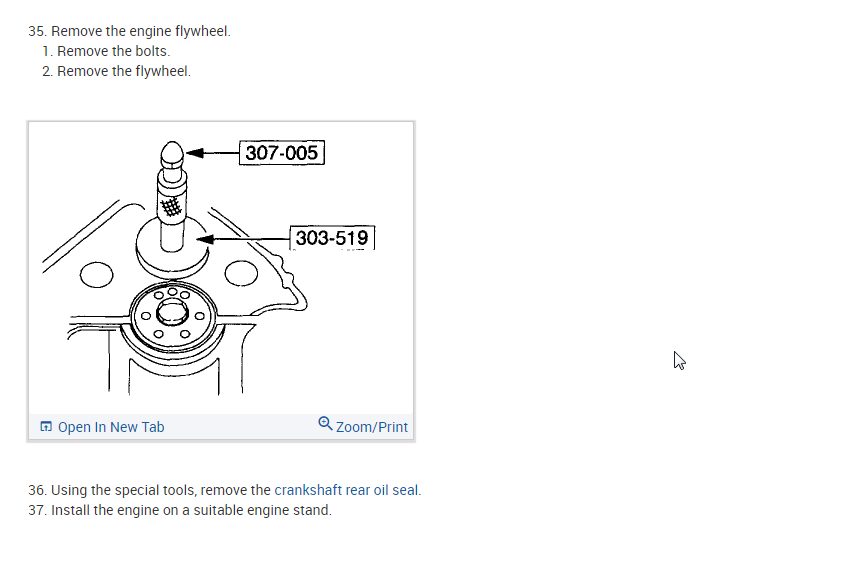This screenshot has width=847, height=569.
Task: Click the substep Remove the flywheel
Action: (x=117, y=71)
